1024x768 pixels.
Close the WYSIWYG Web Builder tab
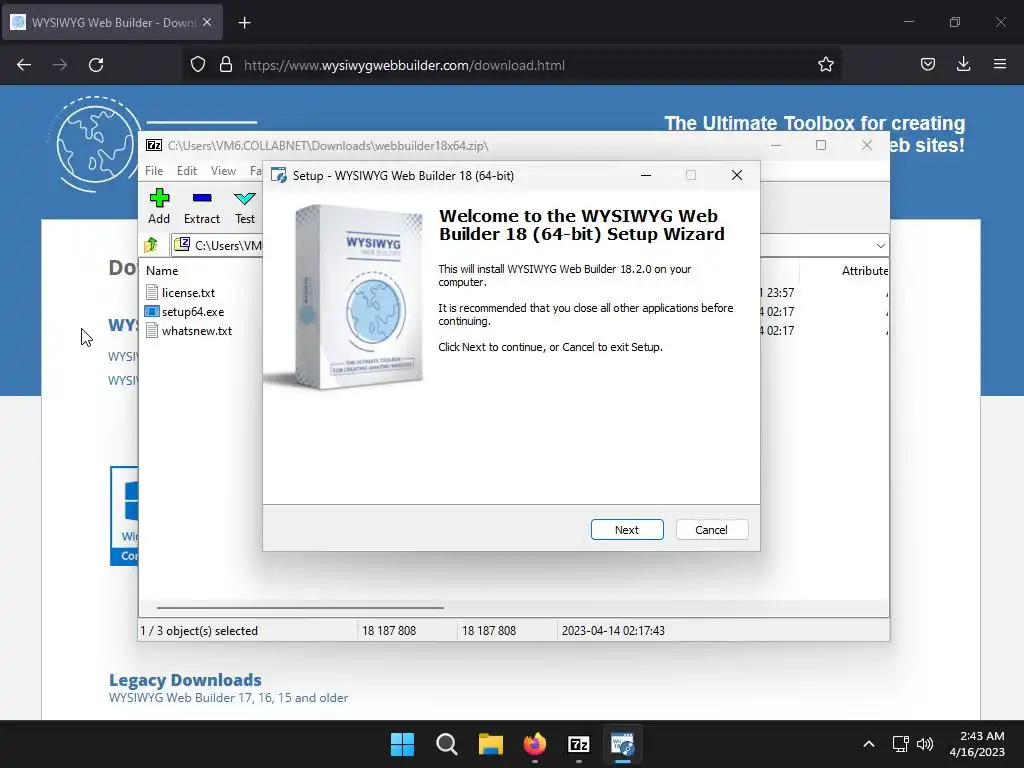point(207,22)
